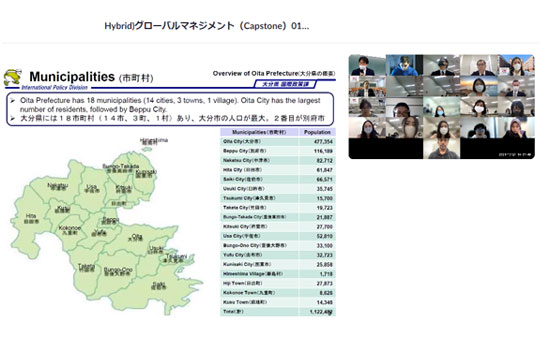Image resolution: width=540 pixels, height=360 pixels.
Task: Click the participant video in blue hoodie
Action: coord(404,65)
